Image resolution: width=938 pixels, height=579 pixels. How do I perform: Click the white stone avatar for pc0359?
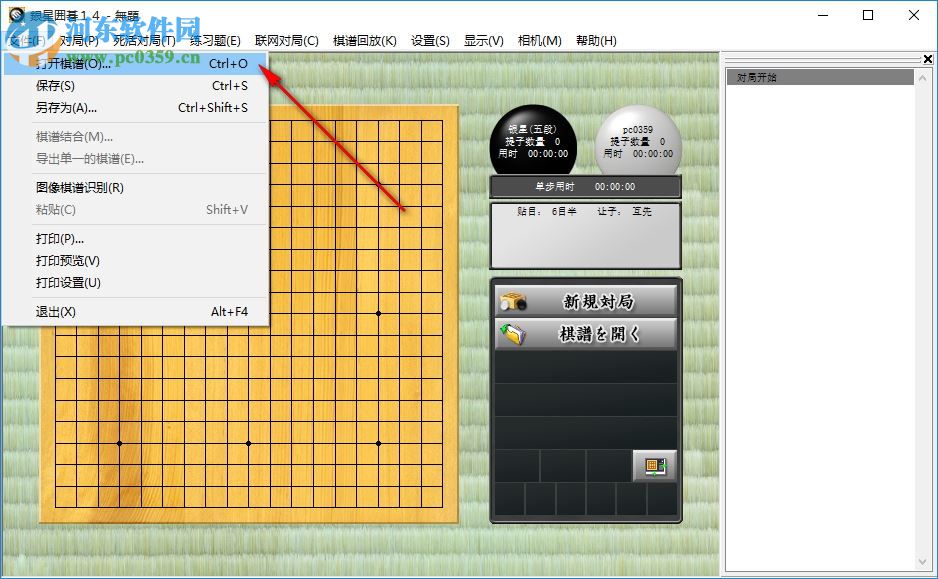pos(637,140)
